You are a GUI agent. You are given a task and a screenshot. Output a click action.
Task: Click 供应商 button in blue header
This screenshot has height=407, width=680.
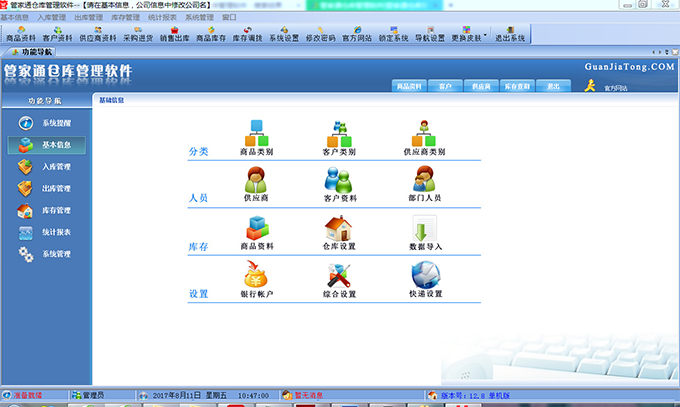tap(481, 86)
